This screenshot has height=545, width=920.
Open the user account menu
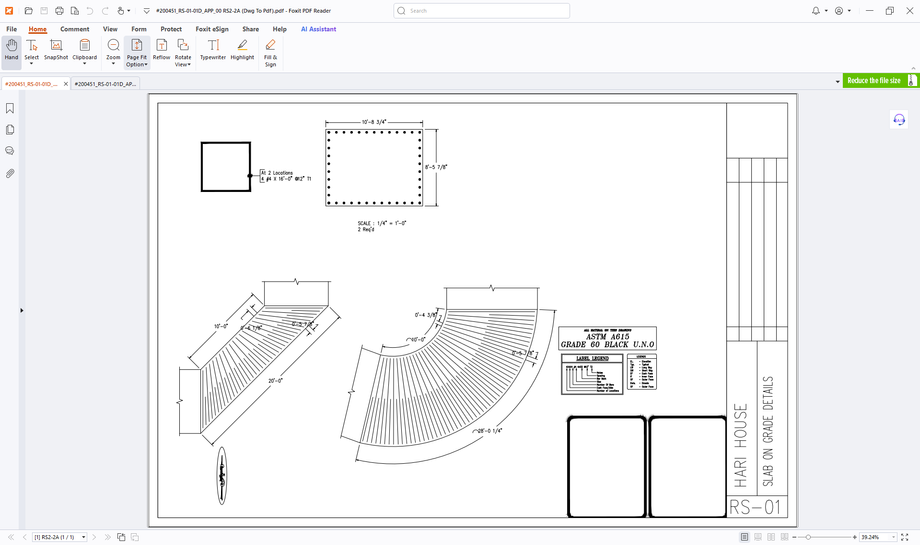(x=839, y=11)
